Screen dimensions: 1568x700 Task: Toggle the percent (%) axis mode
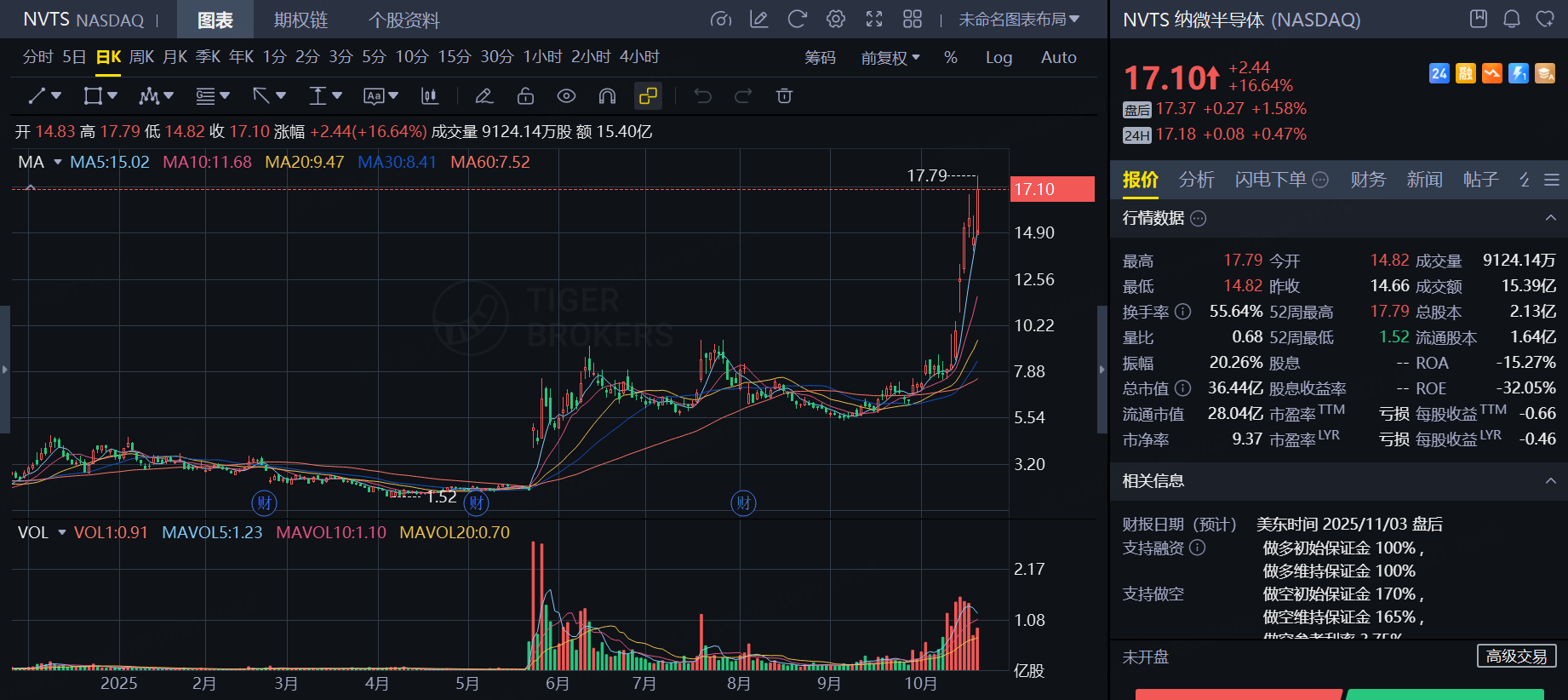951,57
